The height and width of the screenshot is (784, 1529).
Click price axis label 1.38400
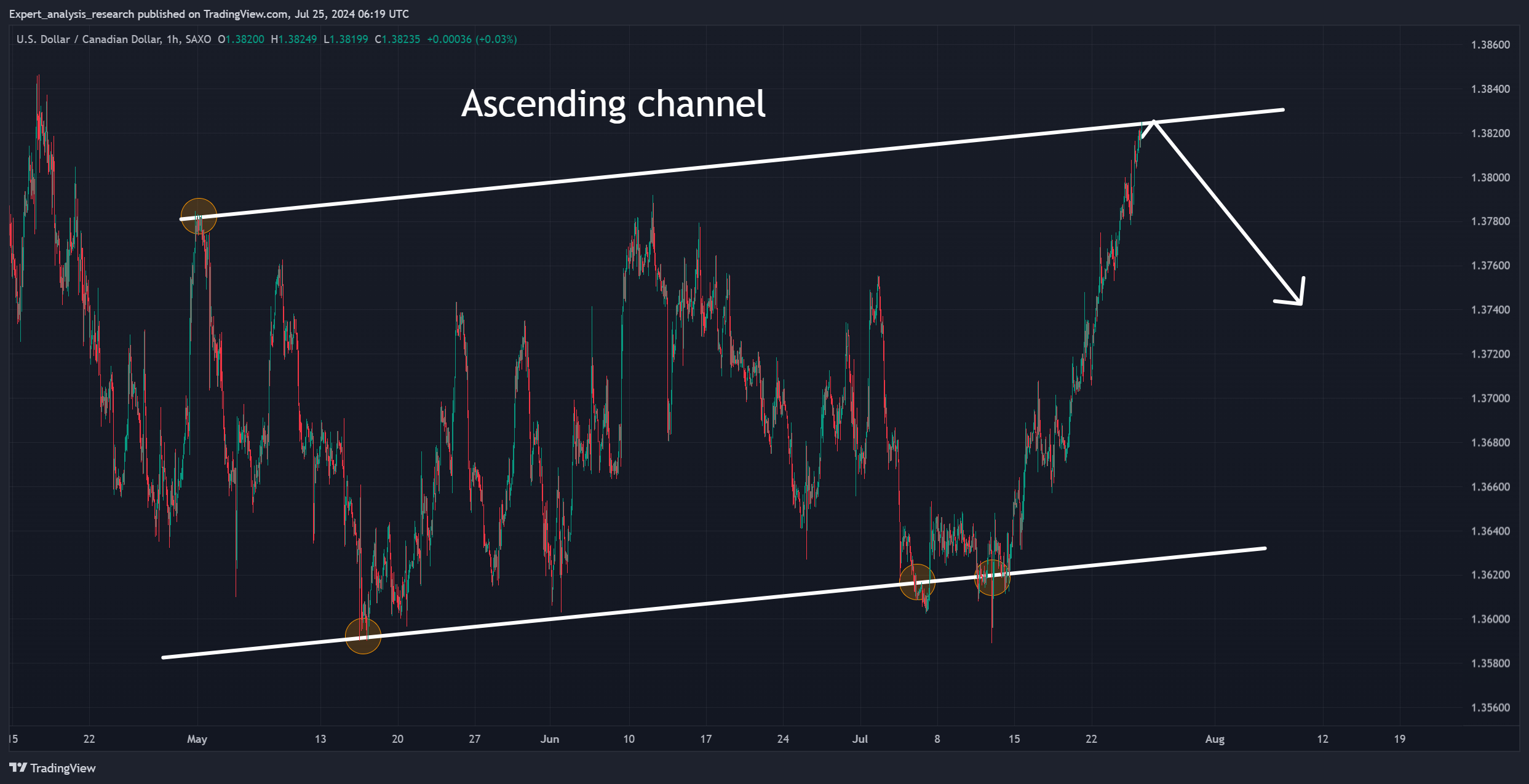pyautogui.click(x=1490, y=89)
